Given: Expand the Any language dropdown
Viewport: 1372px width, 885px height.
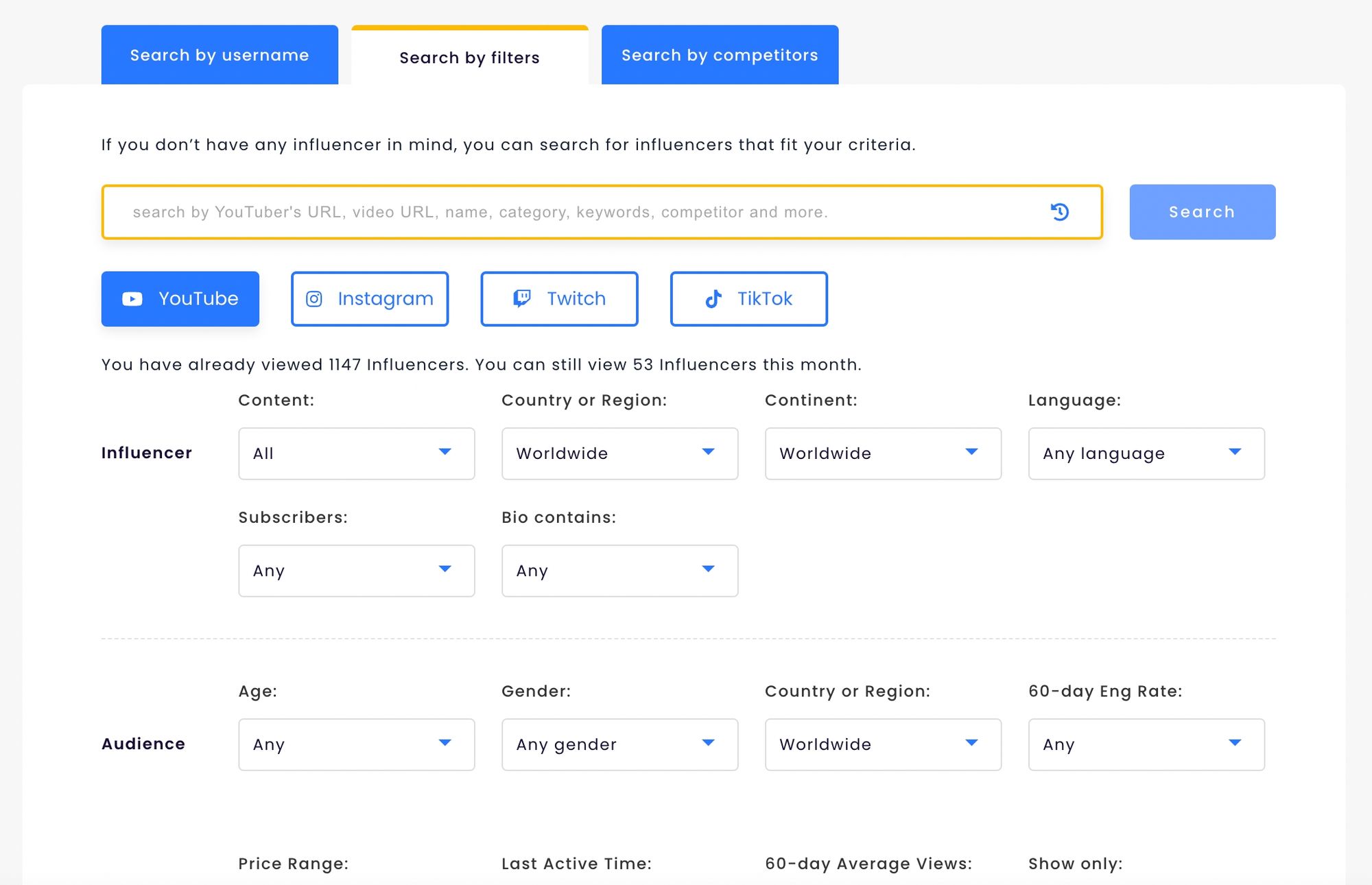Looking at the screenshot, I should point(1146,453).
